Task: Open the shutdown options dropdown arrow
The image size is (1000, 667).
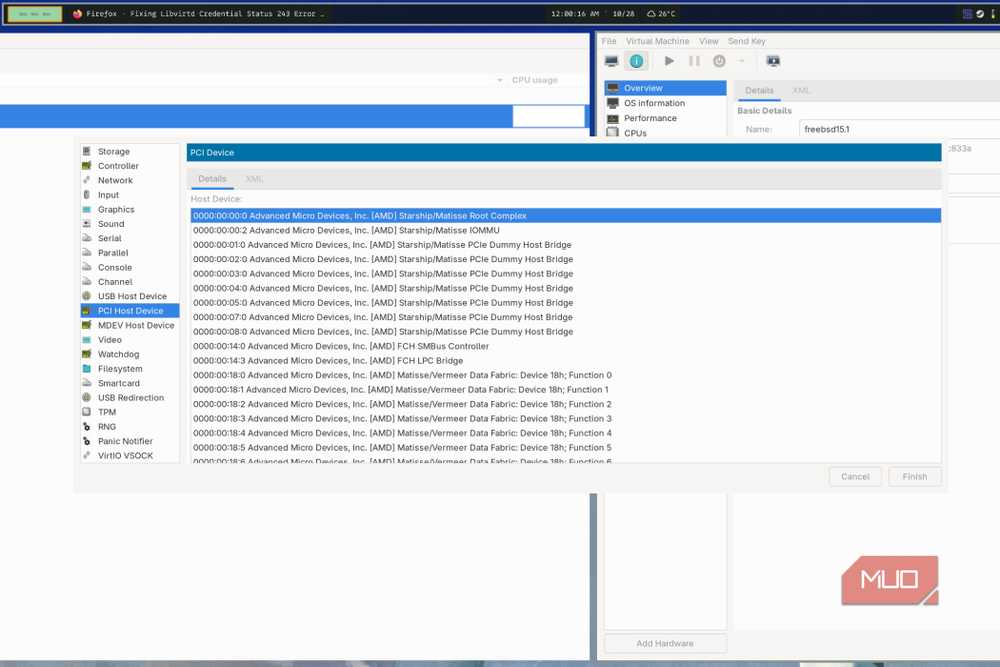Action: pyautogui.click(x=741, y=61)
